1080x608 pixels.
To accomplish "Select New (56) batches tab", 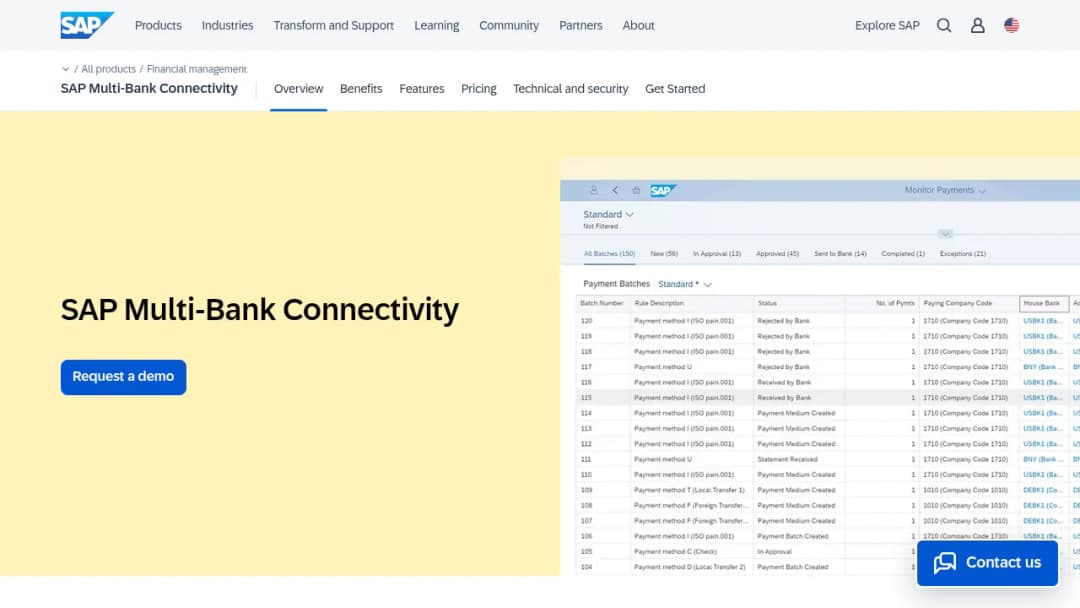I will [x=664, y=253].
